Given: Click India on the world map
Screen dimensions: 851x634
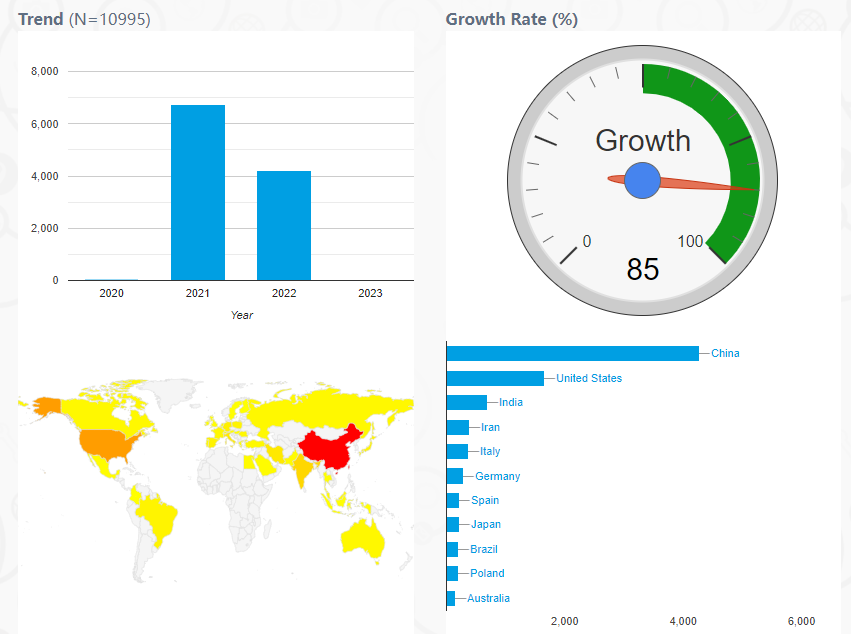Looking at the screenshot, I should click(x=302, y=470).
